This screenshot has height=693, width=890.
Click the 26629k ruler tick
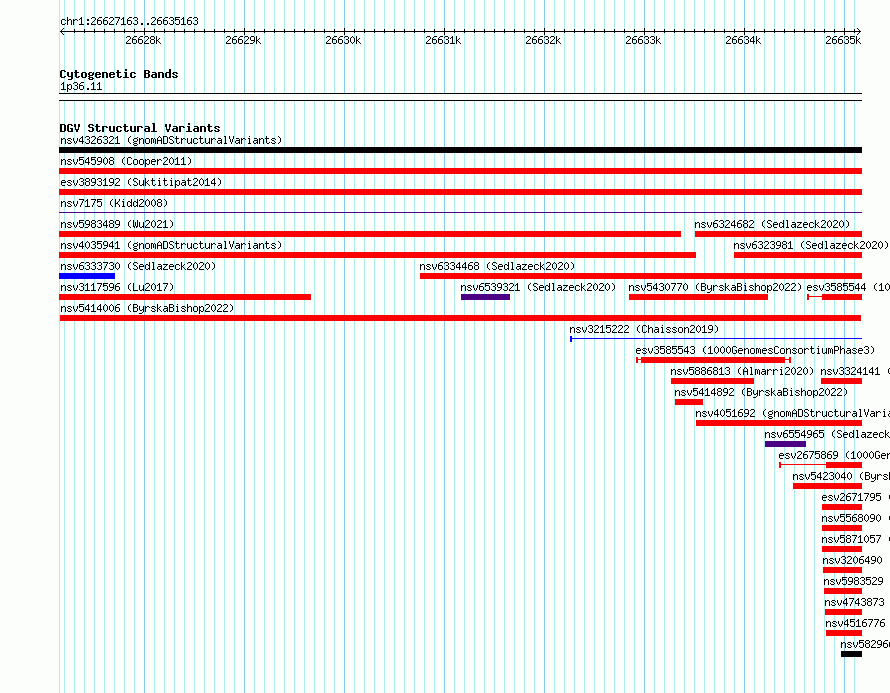point(244,40)
